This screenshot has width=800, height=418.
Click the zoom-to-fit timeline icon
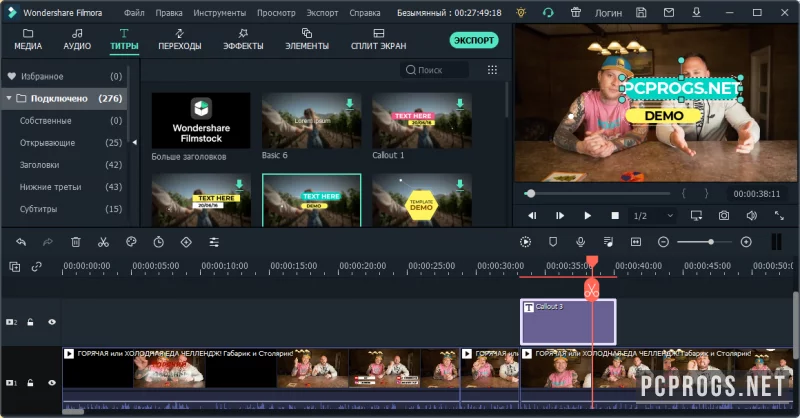coord(636,242)
